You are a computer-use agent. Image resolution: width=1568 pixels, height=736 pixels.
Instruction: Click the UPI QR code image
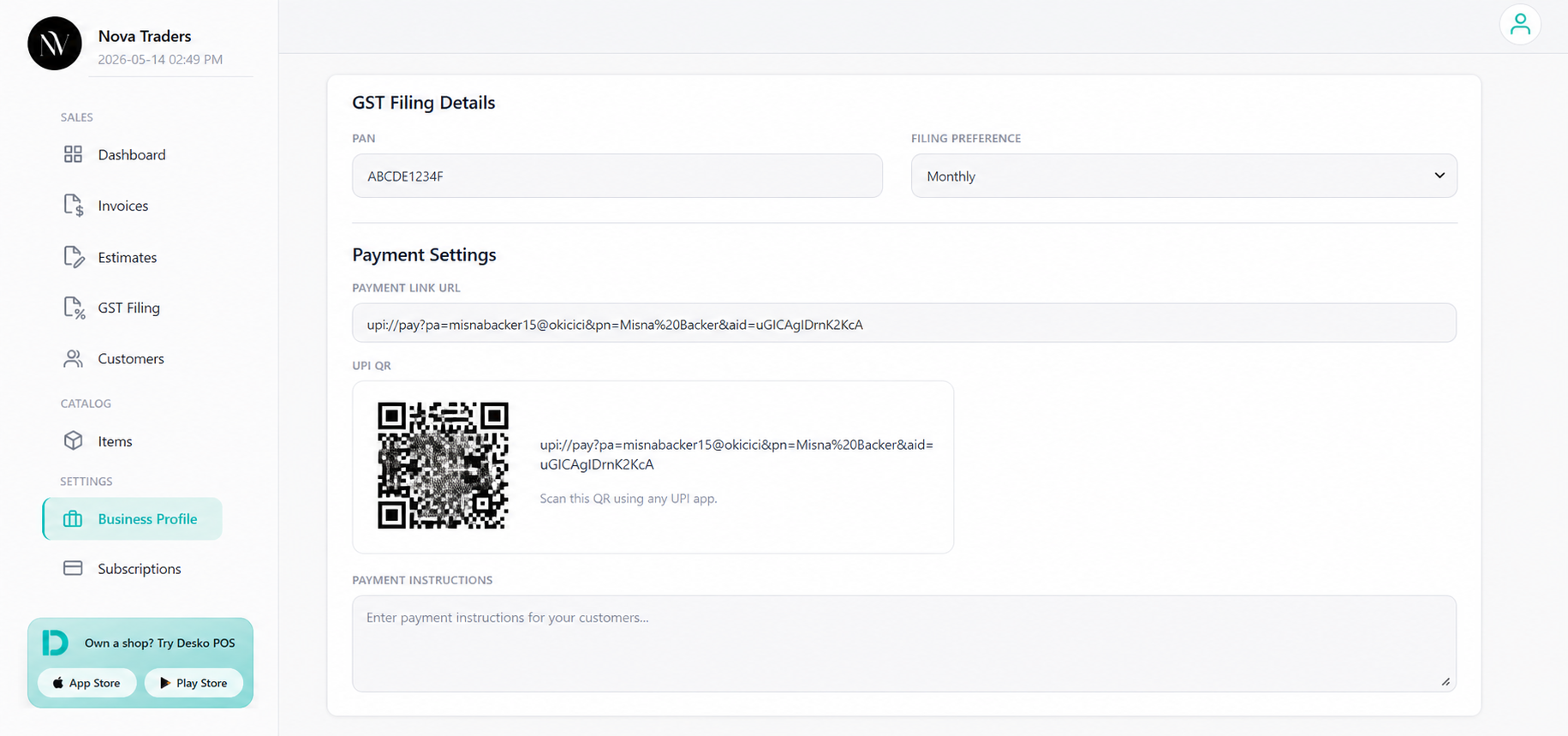click(443, 465)
